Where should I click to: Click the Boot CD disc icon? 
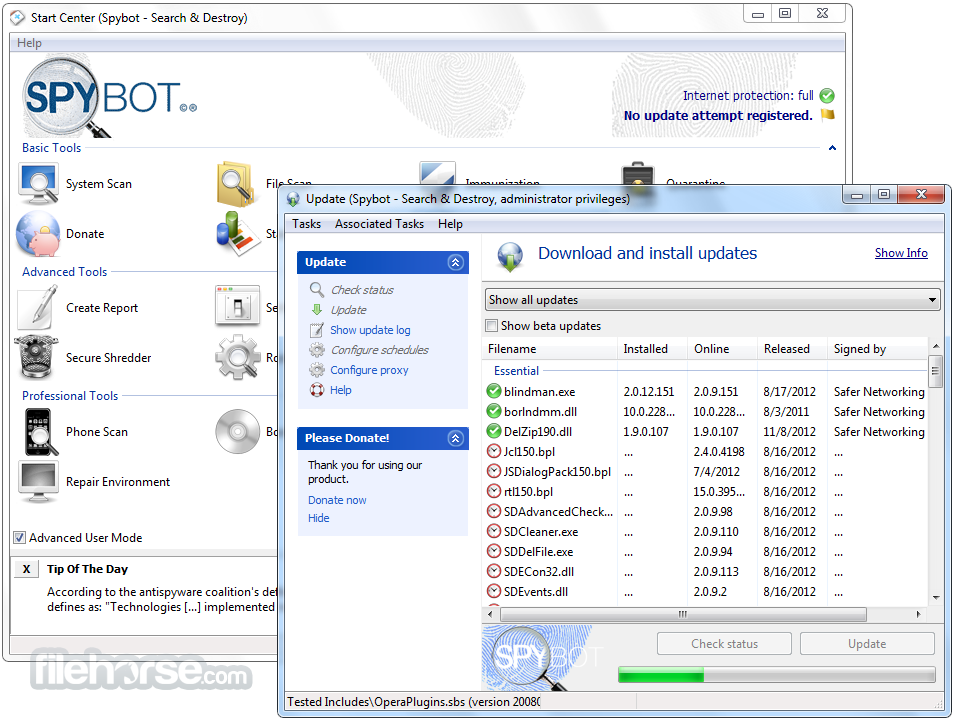click(238, 431)
